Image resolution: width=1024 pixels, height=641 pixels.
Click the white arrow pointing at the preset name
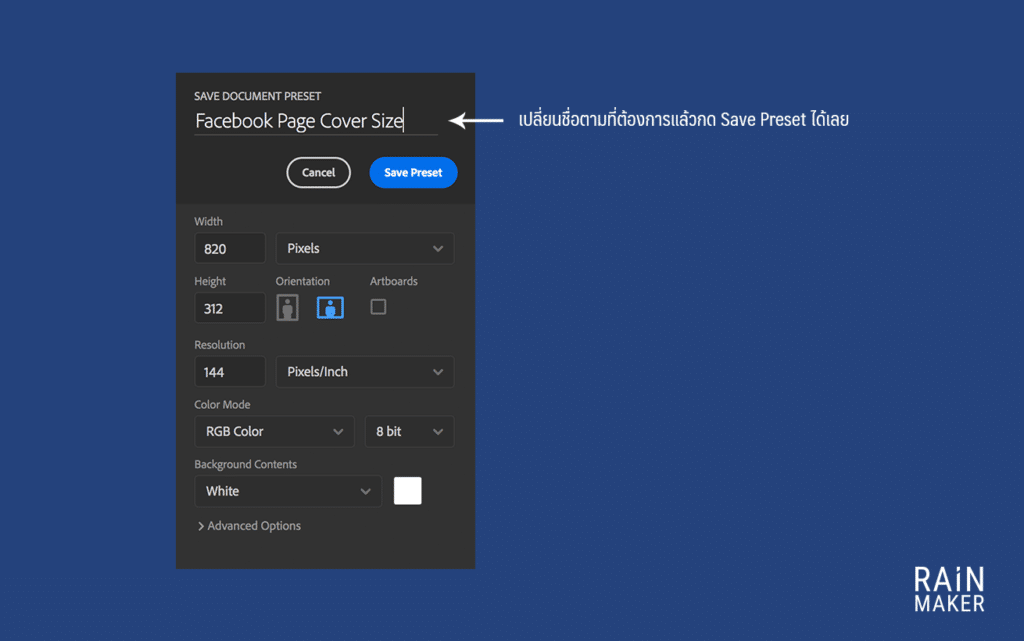click(476, 121)
